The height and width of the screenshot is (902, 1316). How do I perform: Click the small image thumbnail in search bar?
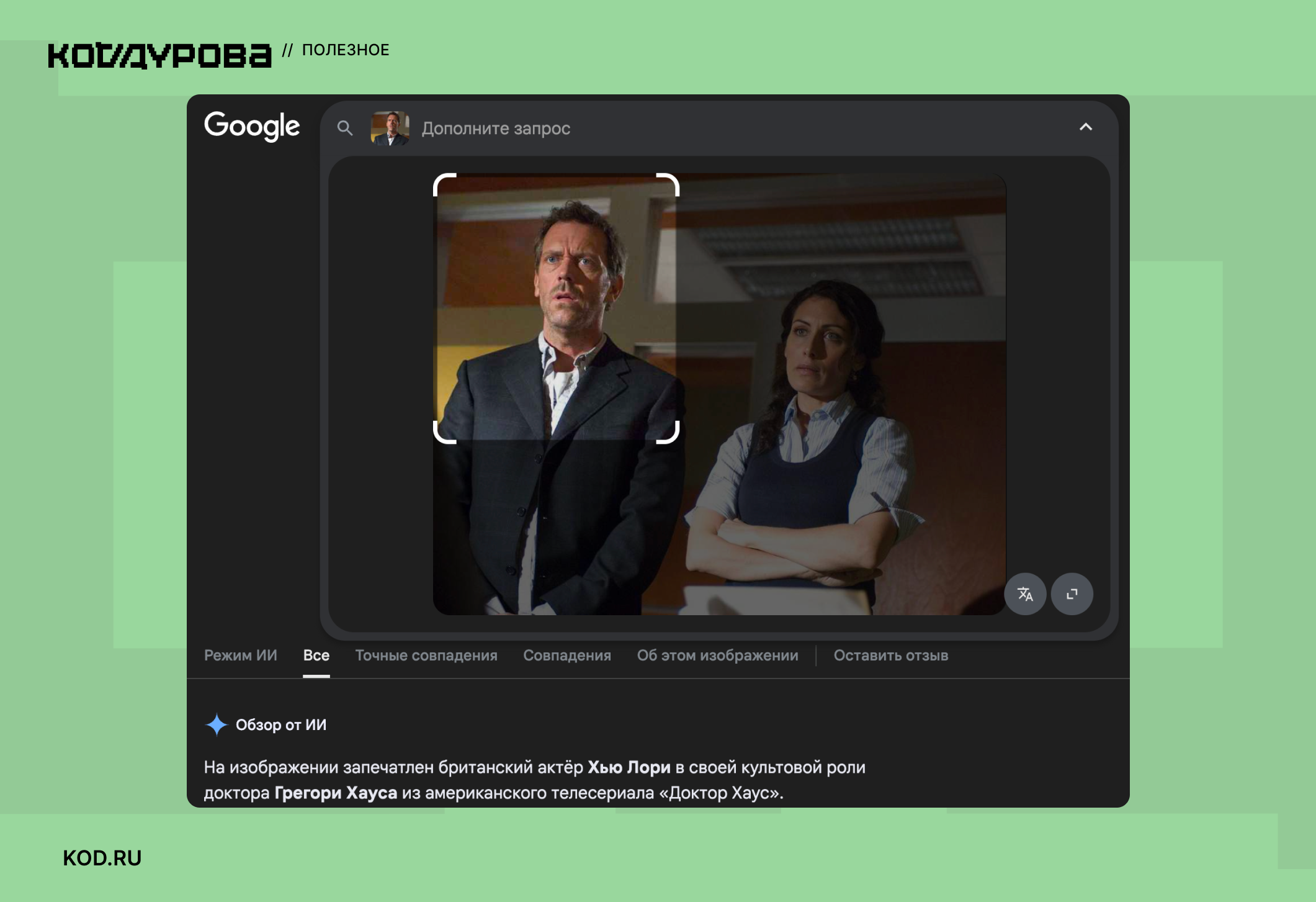click(x=390, y=129)
